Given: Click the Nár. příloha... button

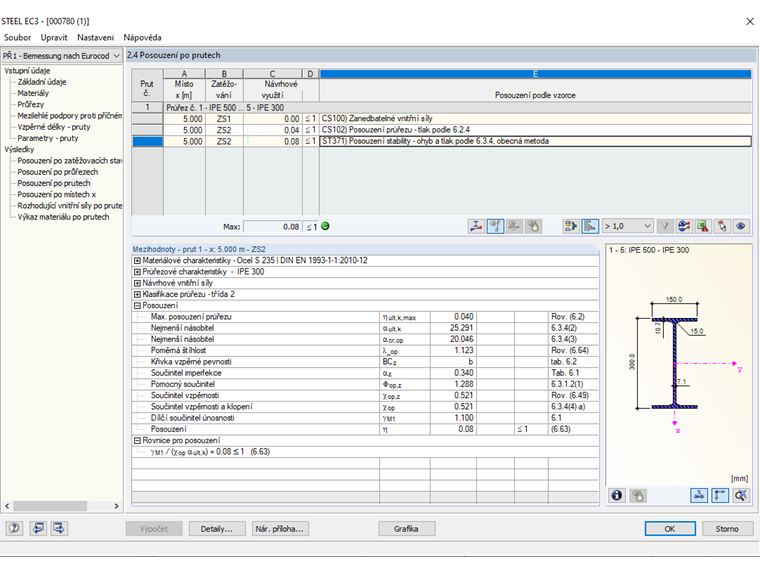Looking at the screenshot, I should pos(280,529).
